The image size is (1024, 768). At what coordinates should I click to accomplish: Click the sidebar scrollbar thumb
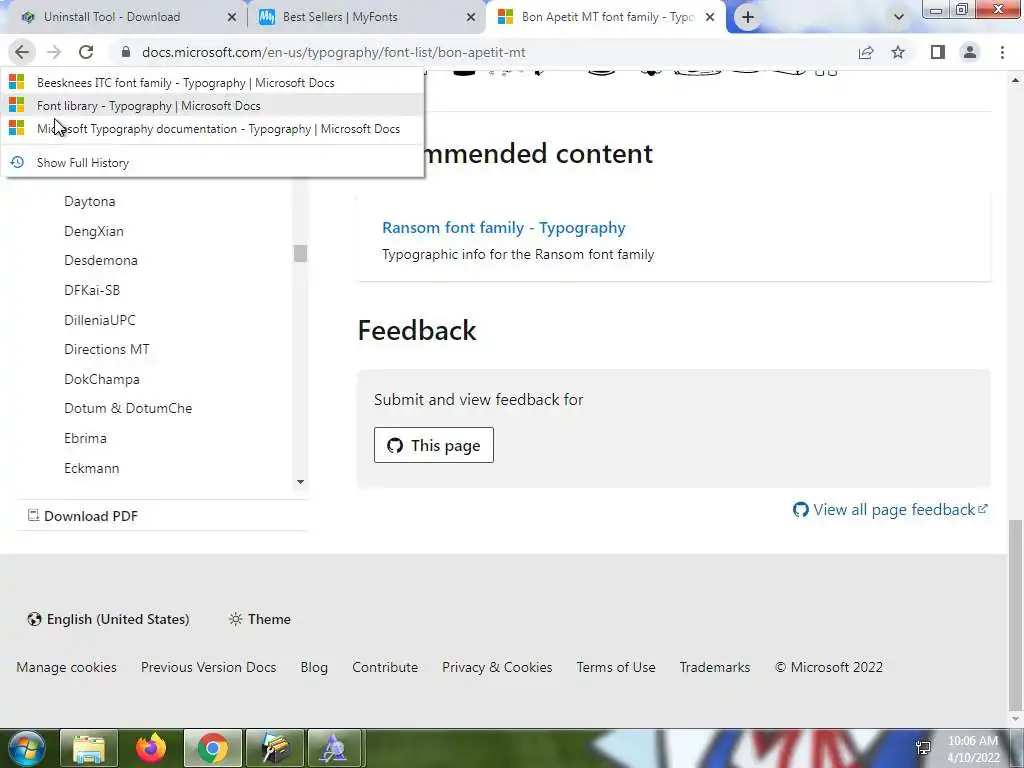(300, 253)
